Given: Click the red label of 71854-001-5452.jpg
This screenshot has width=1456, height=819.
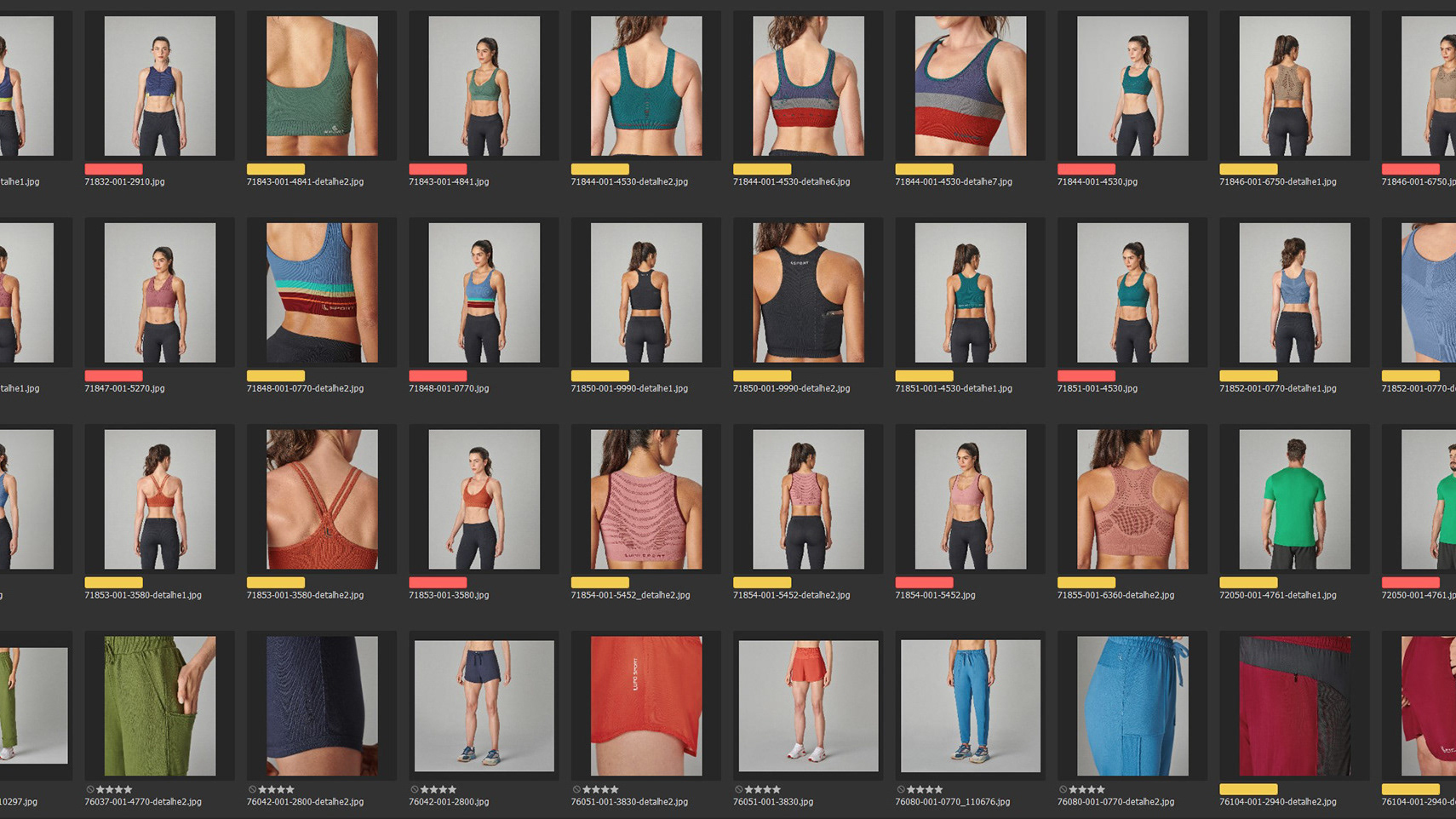Looking at the screenshot, I should pos(924,582).
